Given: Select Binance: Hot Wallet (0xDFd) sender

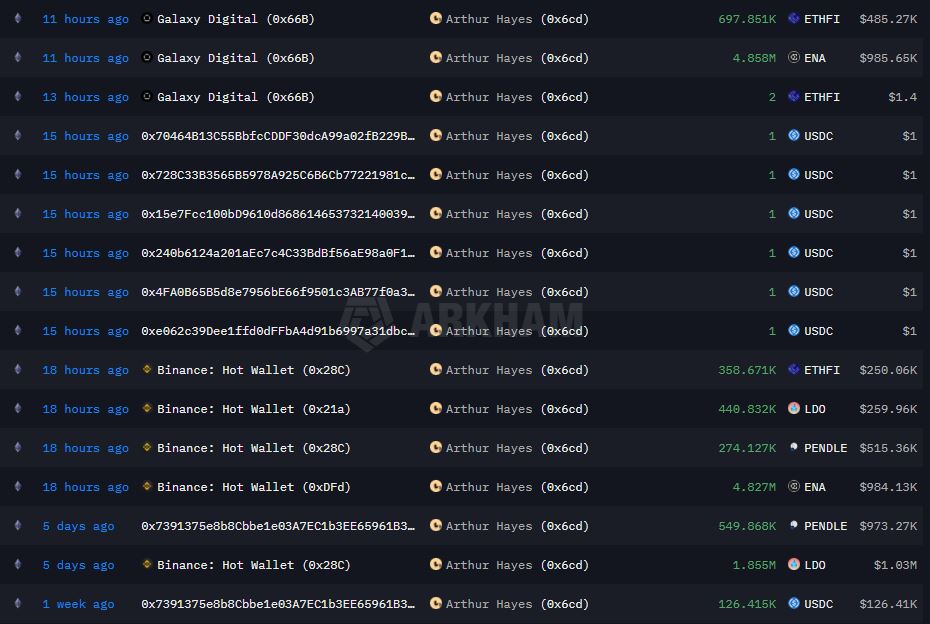Looking at the screenshot, I should (x=253, y=487).
